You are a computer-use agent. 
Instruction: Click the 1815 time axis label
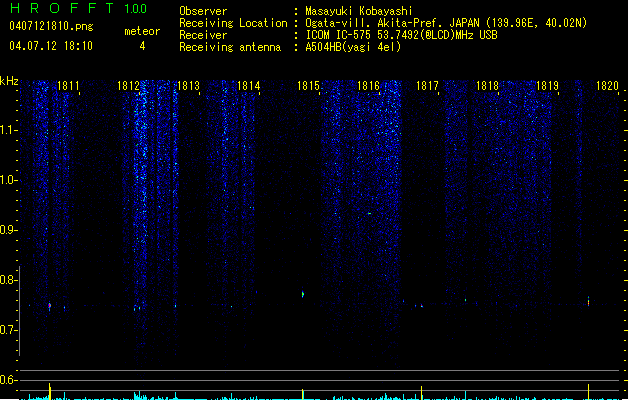pos(308,86)
